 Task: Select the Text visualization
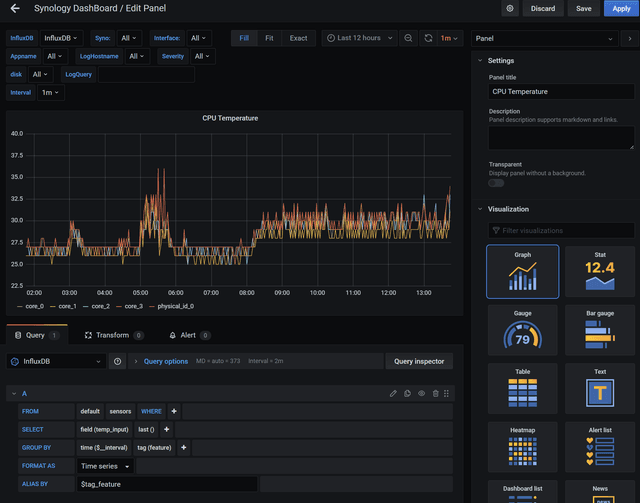click(x=600, y=388)
